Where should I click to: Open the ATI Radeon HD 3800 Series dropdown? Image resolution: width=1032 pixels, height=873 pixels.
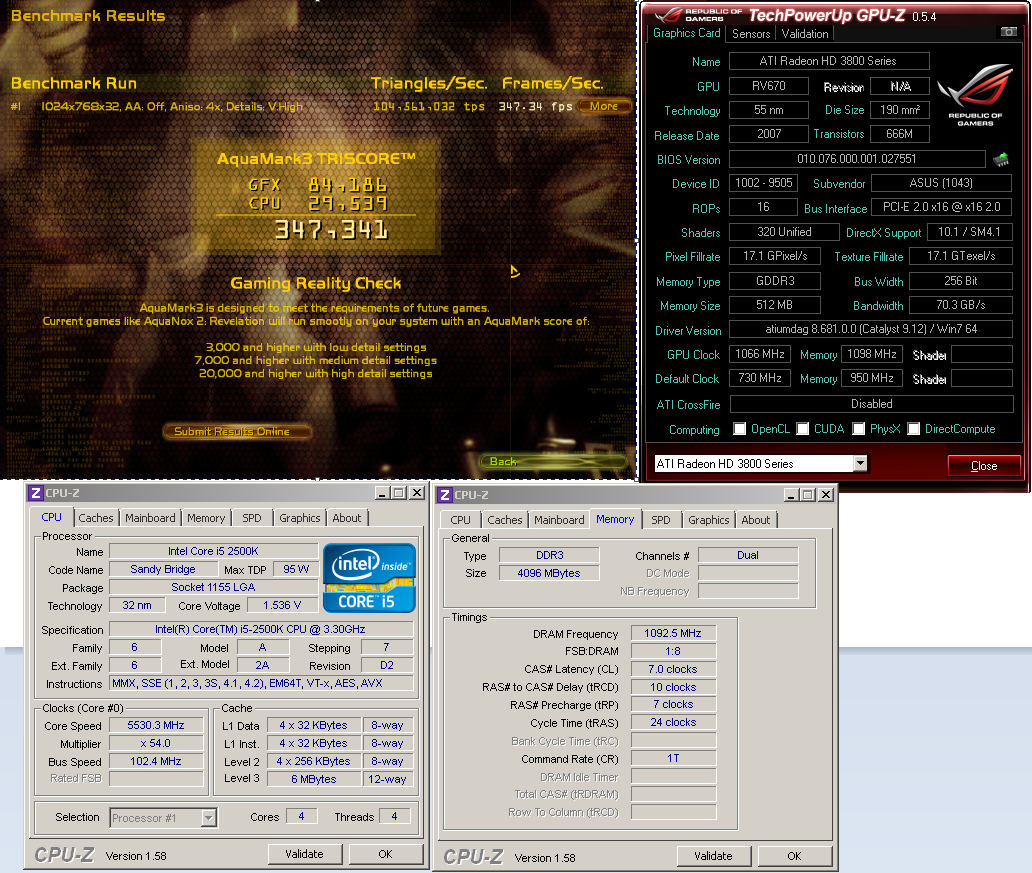click(x=860, y=463)
